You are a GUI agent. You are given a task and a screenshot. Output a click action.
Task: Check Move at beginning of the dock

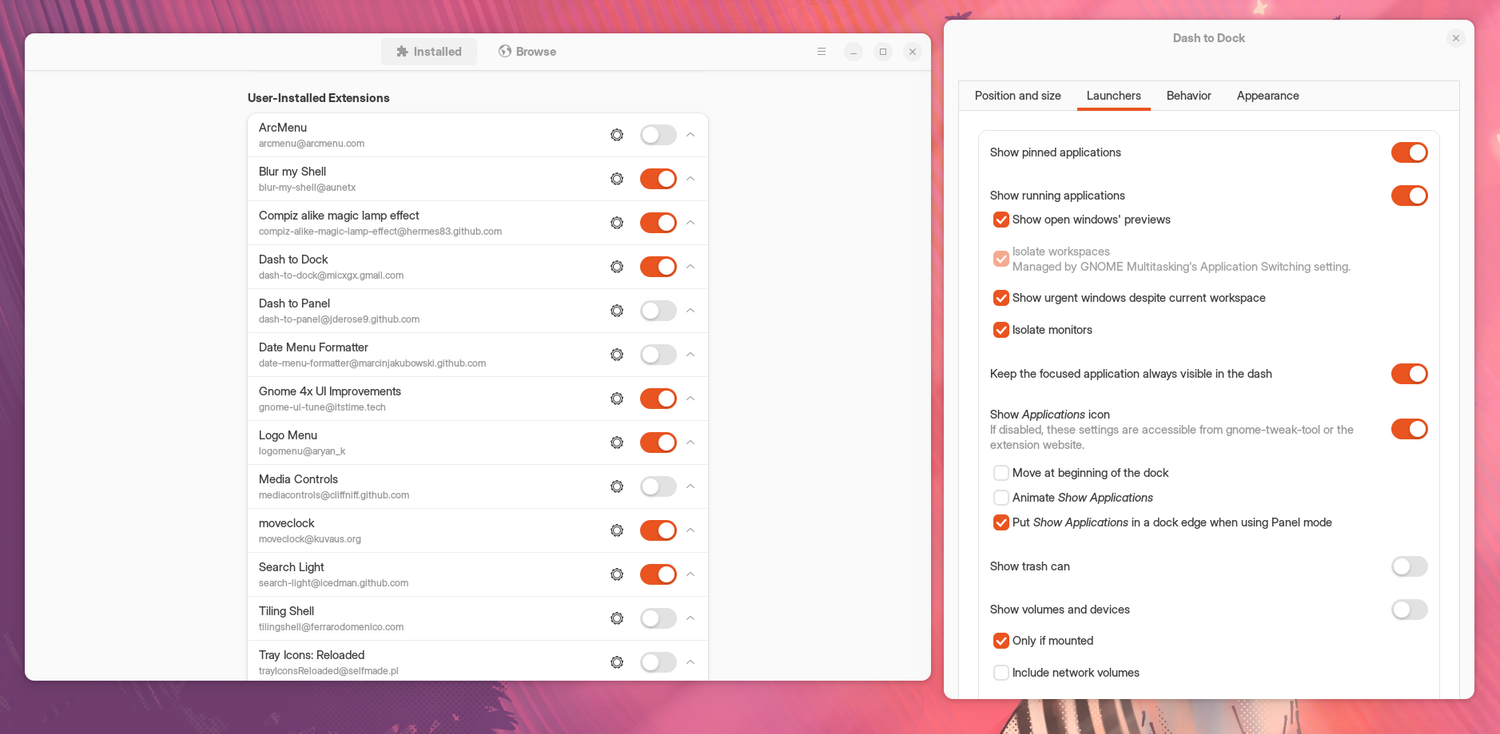[x=1001, y=473]
